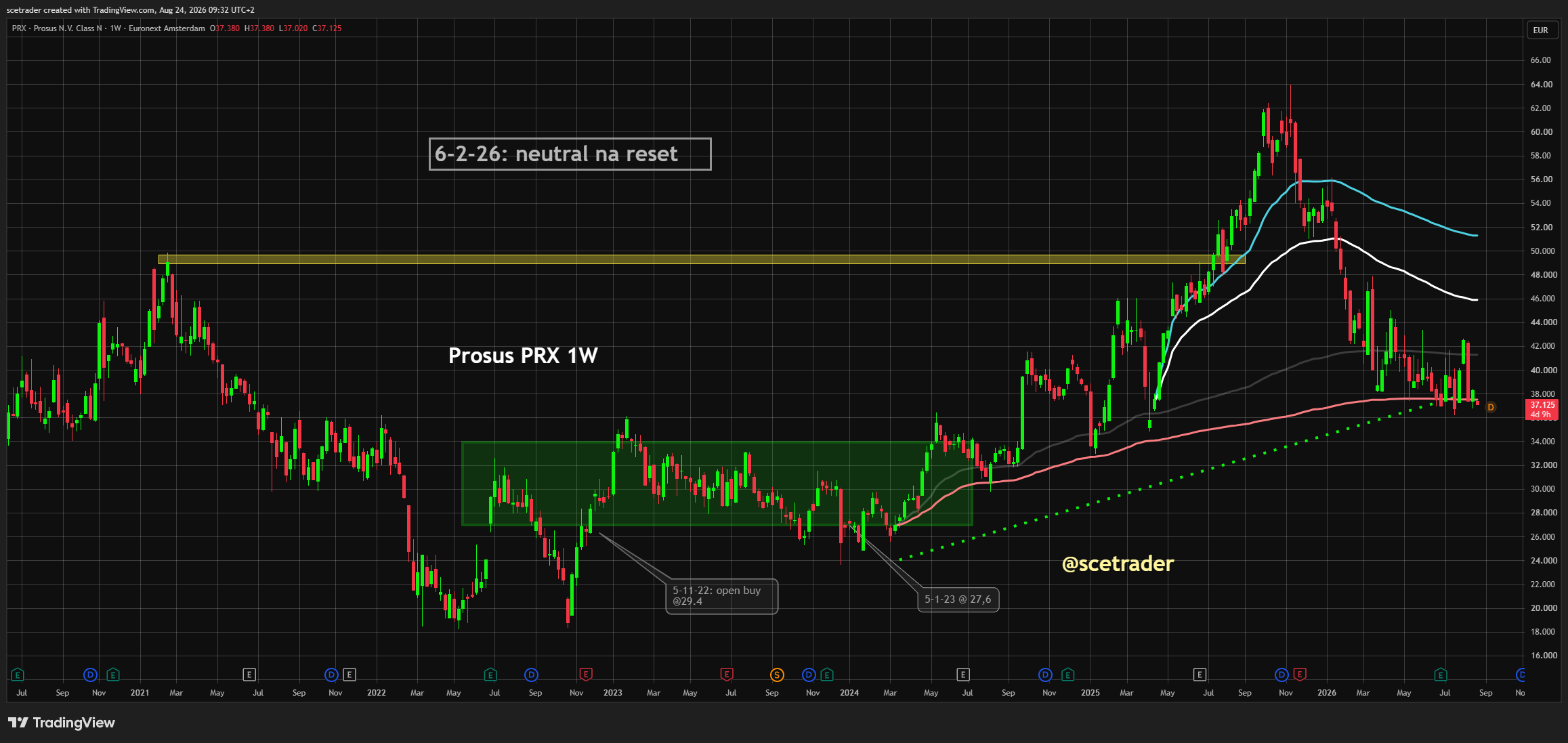Click the 2026 year label on time axis
The image size is (1568, 743).
(x=1327, y=693)
